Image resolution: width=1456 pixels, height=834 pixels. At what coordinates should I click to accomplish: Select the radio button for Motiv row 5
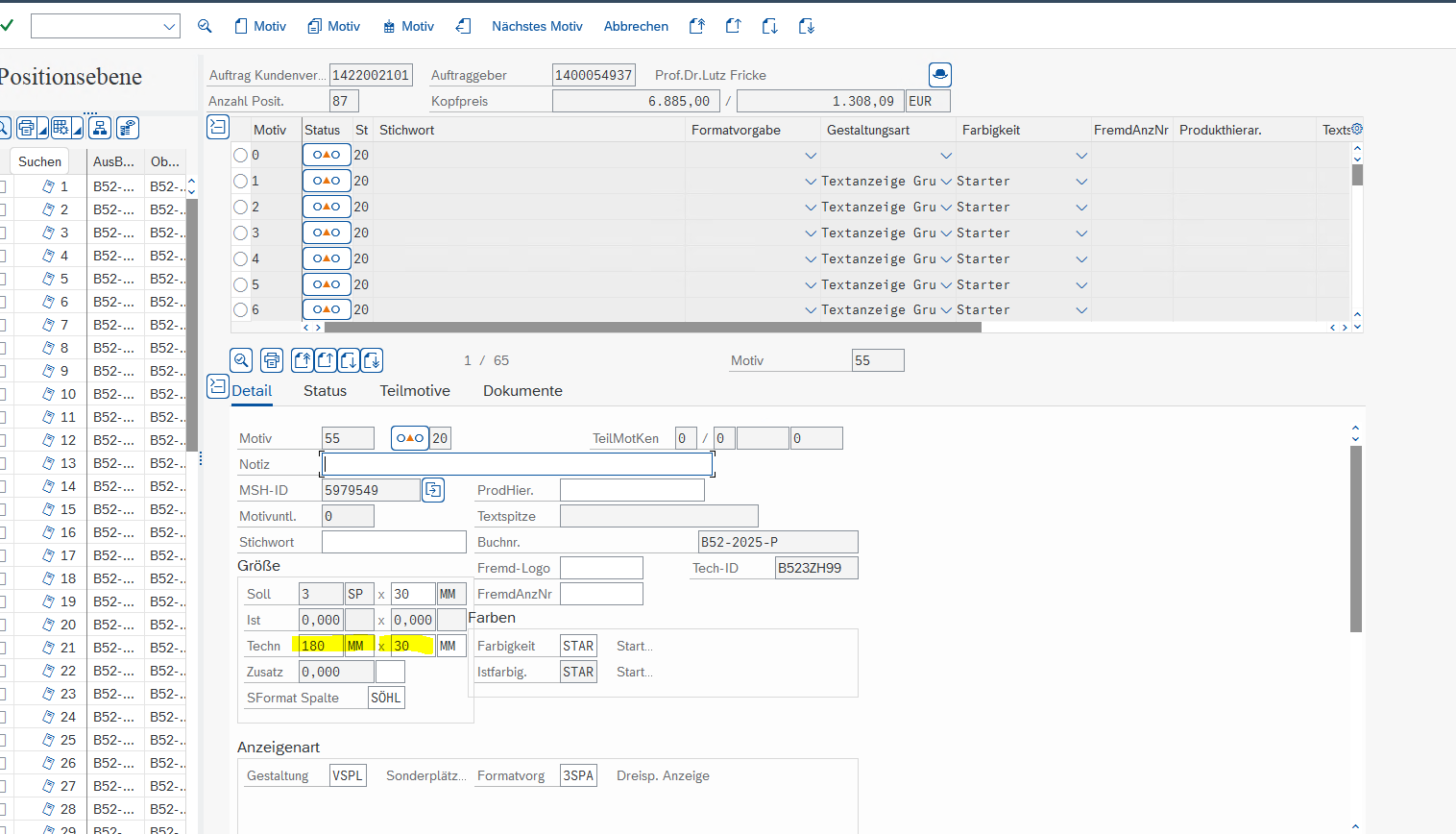tap(240, 284)
